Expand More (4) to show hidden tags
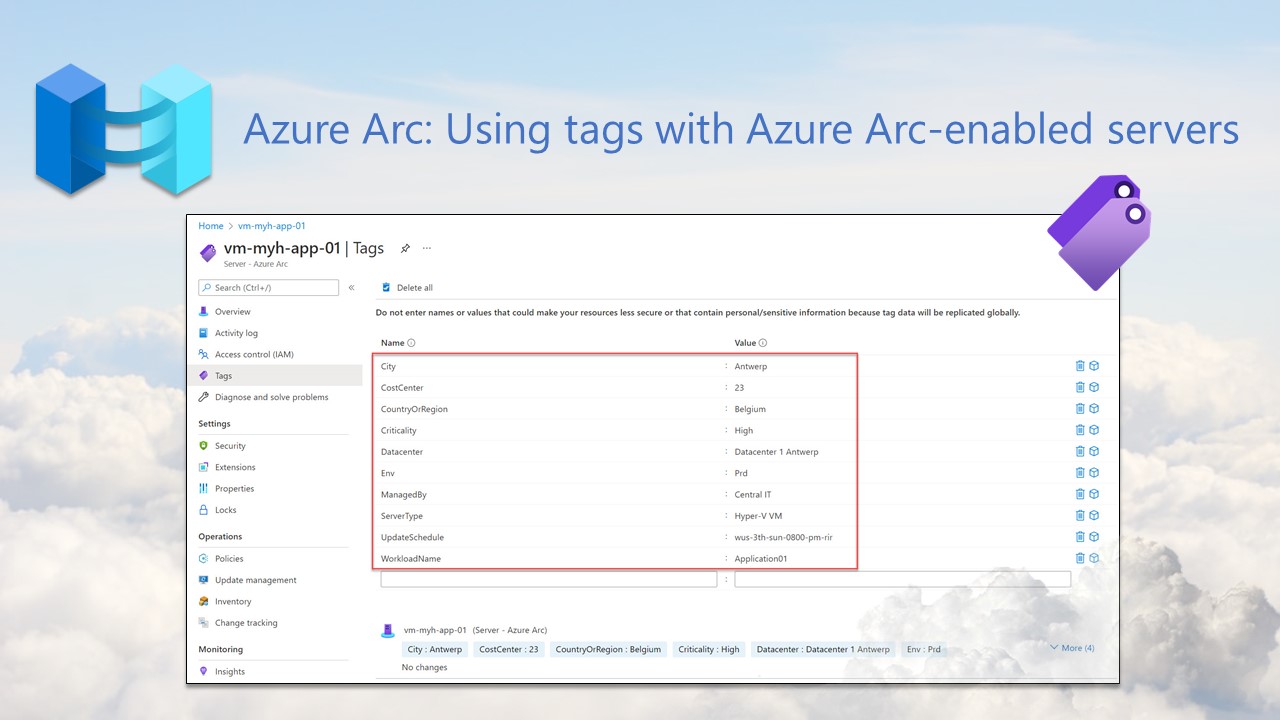 [1071, 648]
